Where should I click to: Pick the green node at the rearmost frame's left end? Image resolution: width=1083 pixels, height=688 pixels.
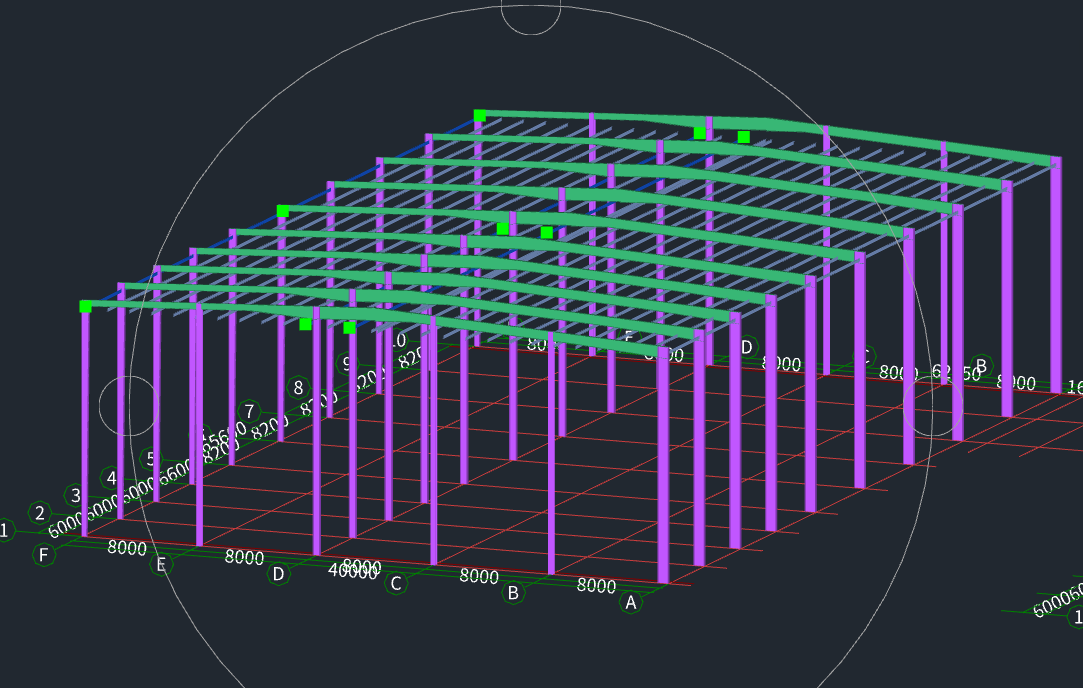[x=479, y=115]
